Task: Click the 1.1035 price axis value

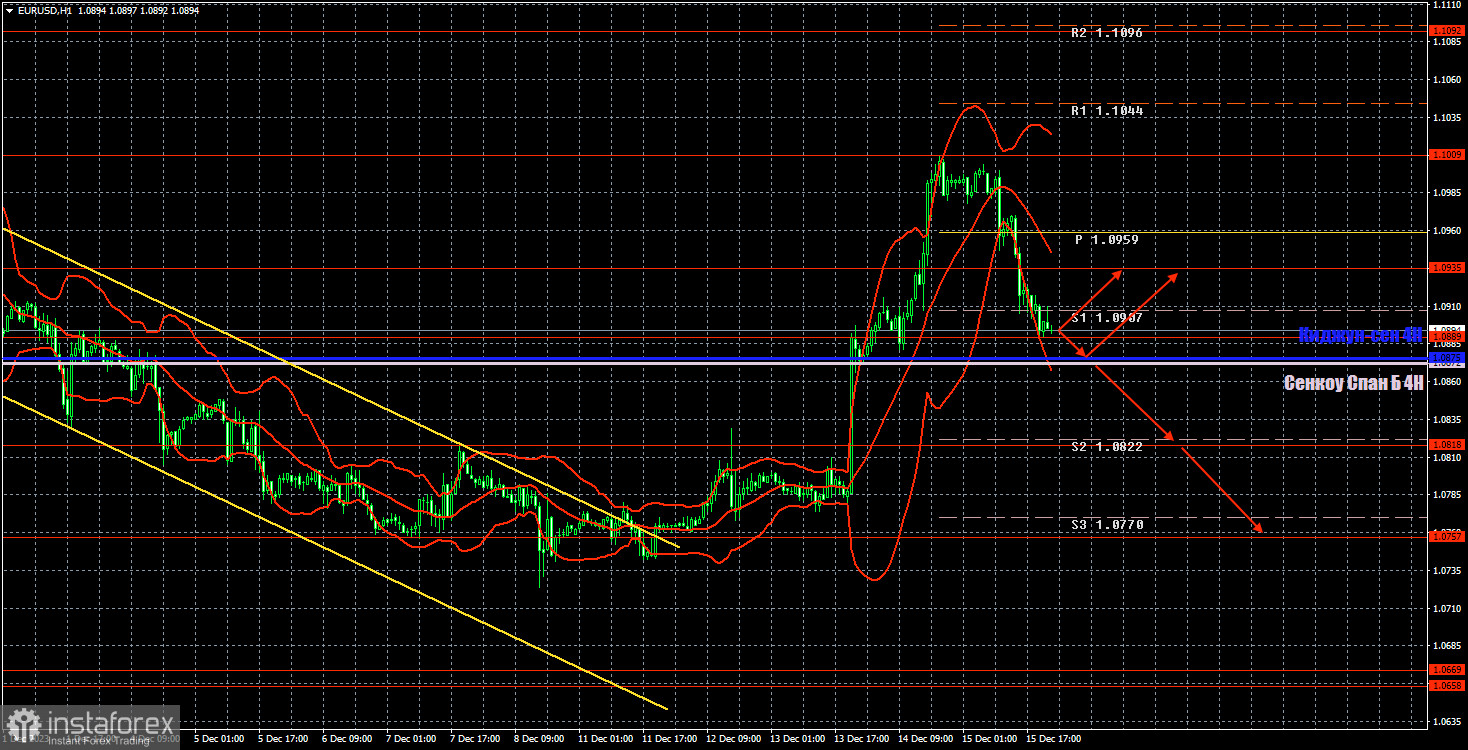Action: point(1448,118)
